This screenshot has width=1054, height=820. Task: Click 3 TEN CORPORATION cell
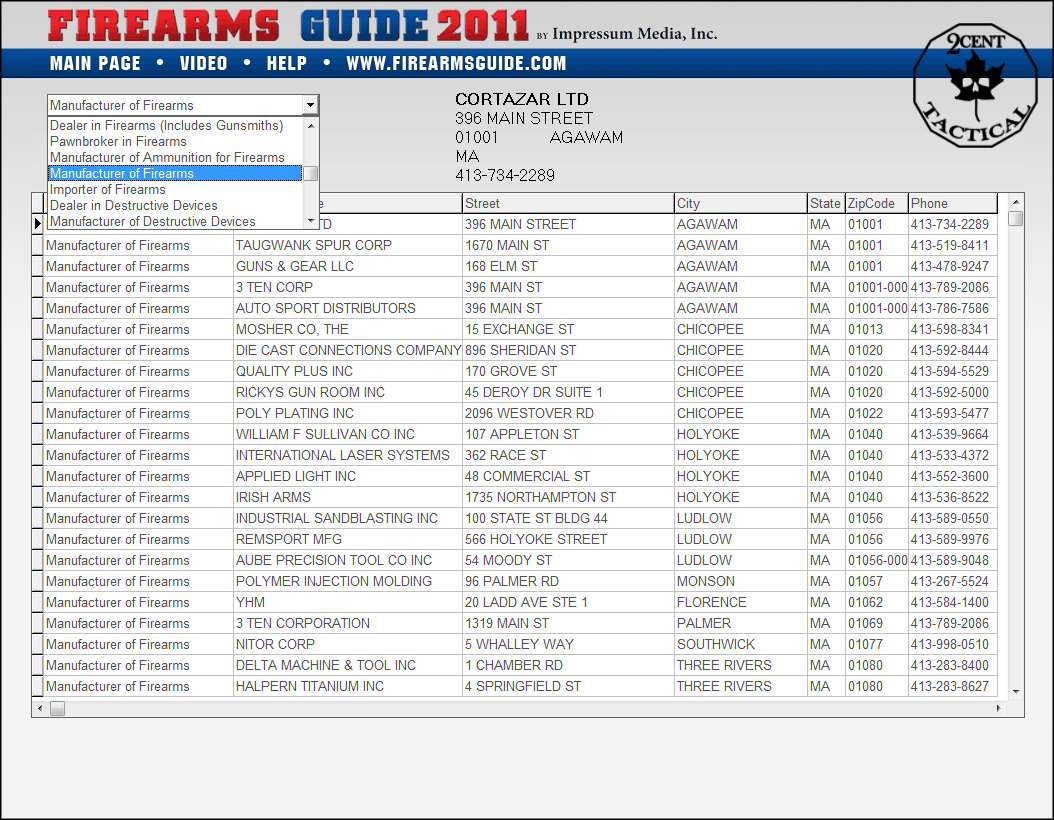[x=348, y=623]
